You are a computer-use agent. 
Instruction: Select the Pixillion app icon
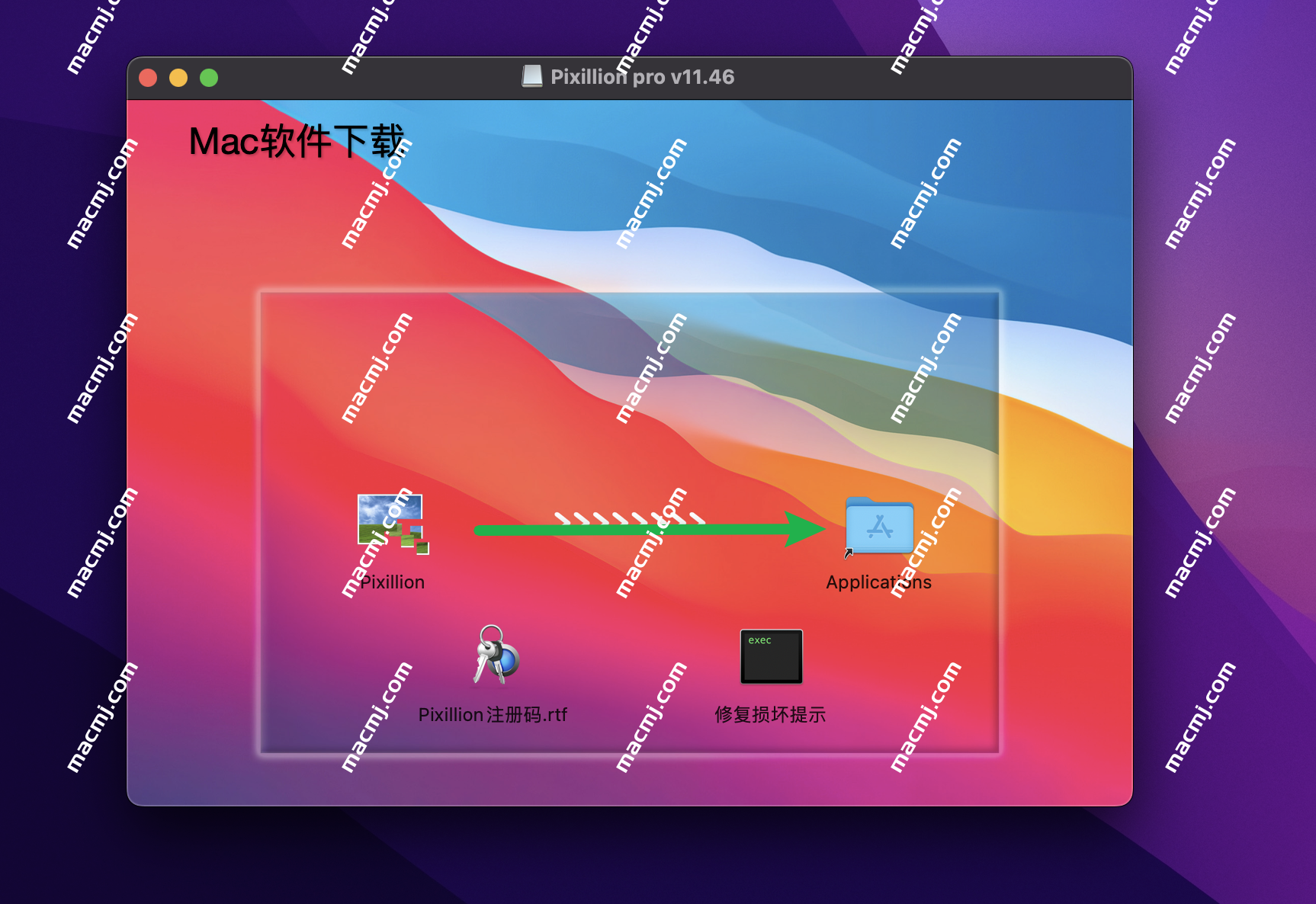(393, 524)
